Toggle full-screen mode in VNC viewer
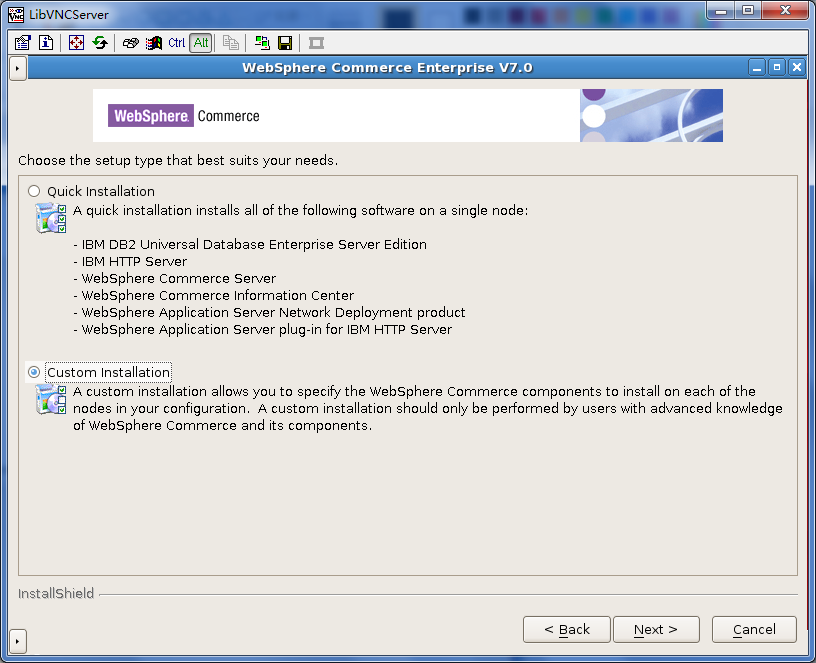816x663 pixels. pyautogui.click(x=76, y=43)
